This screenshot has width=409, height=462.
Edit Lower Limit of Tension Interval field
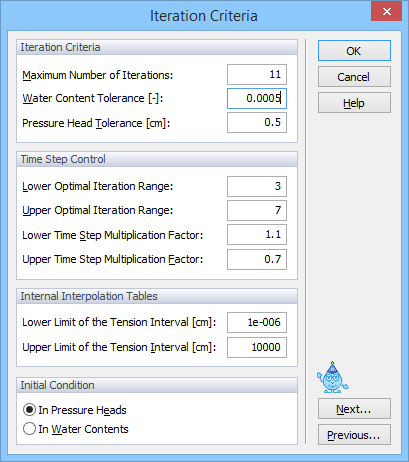coord(257,322)
